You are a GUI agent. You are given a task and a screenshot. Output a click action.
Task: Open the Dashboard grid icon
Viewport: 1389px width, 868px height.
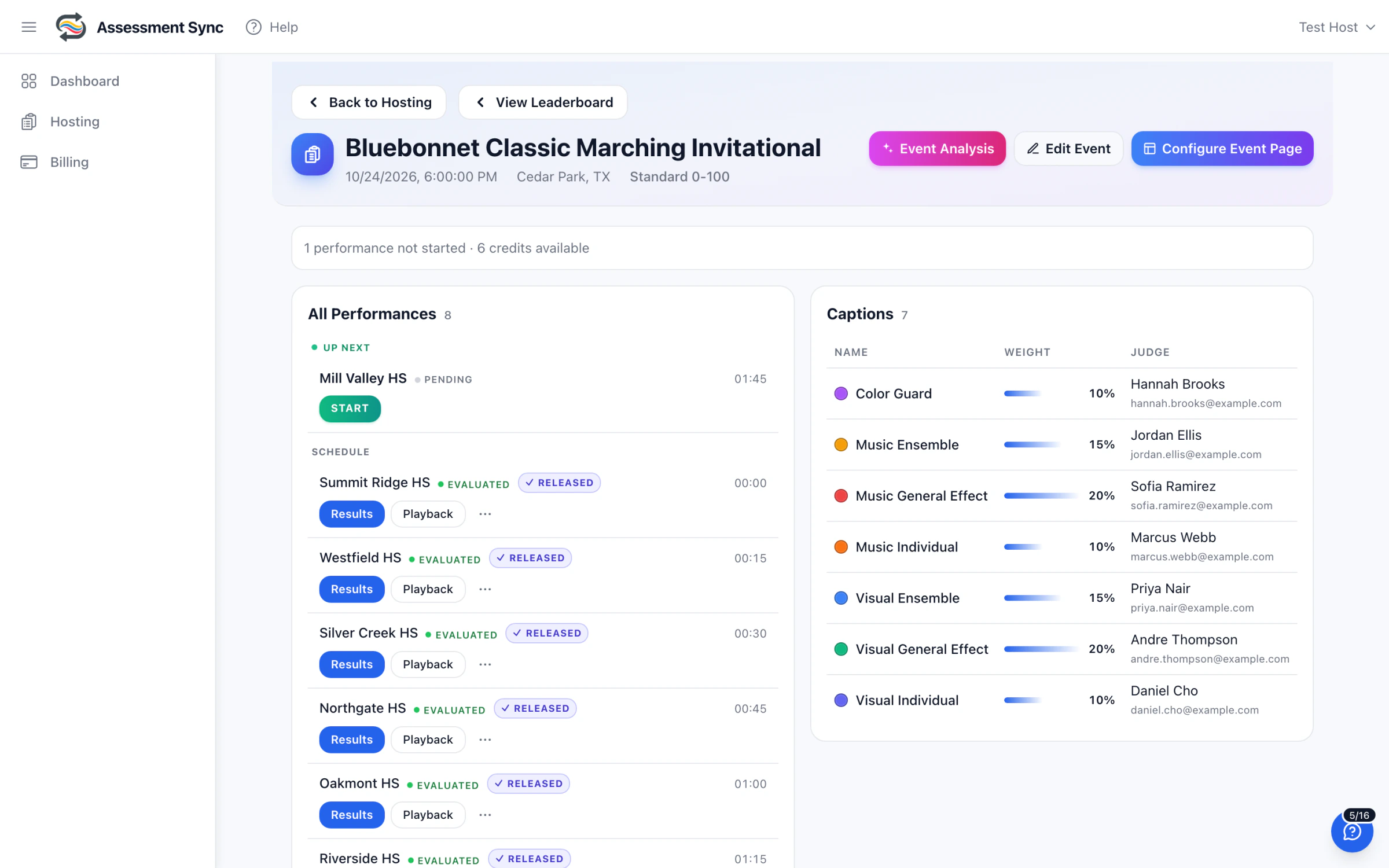point(29,81)
